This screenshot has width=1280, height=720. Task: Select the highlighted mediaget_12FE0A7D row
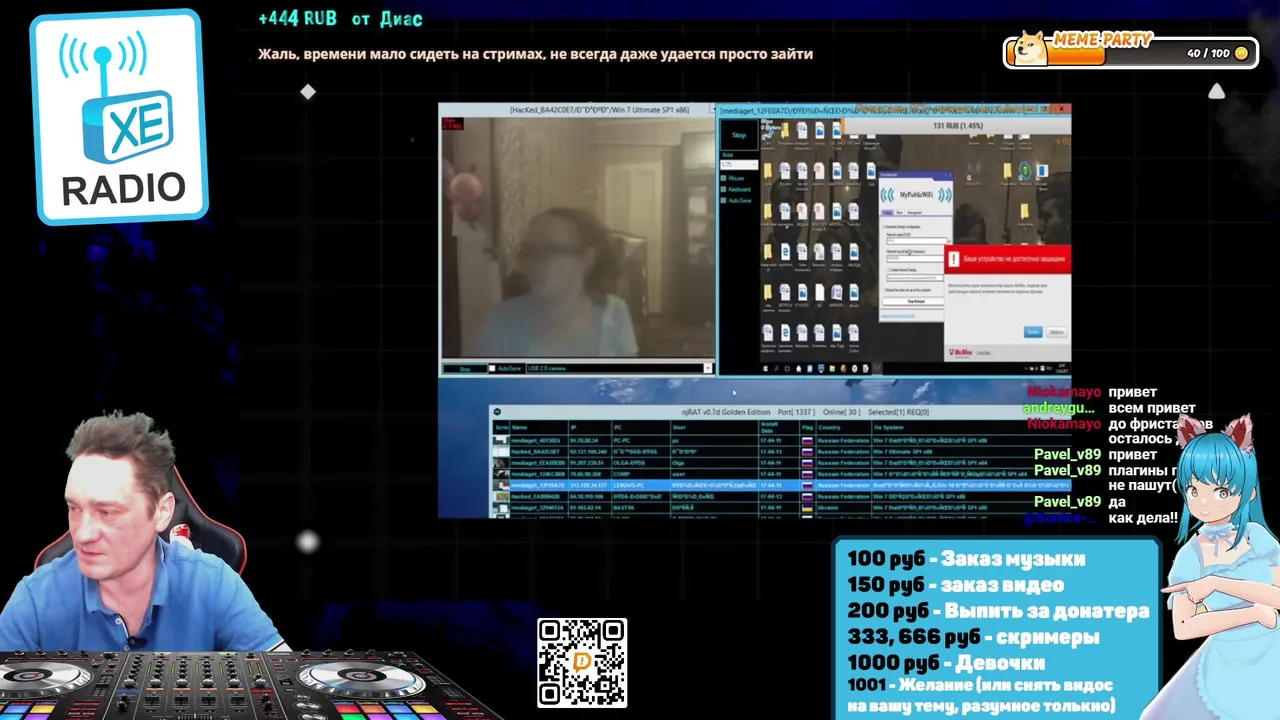pos(782,485)
